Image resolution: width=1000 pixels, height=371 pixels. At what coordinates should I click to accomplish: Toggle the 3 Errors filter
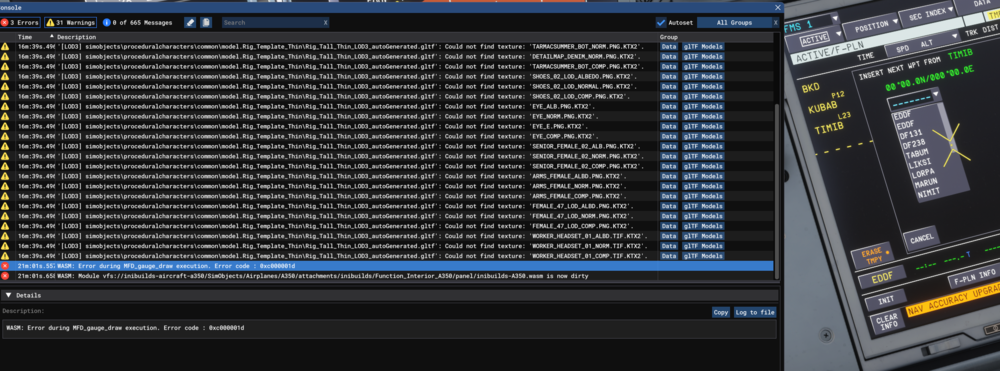(x=20, y=22)
